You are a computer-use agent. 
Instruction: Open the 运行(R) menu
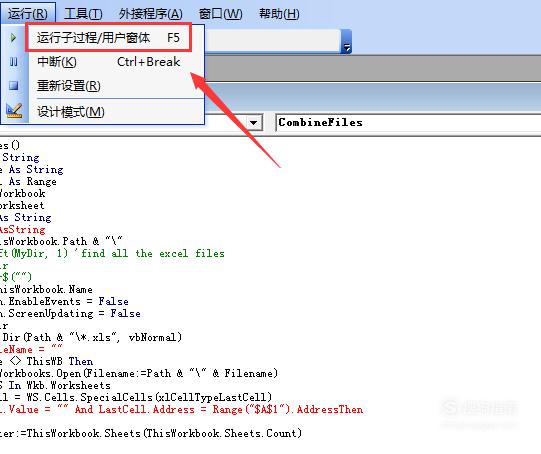28,14
